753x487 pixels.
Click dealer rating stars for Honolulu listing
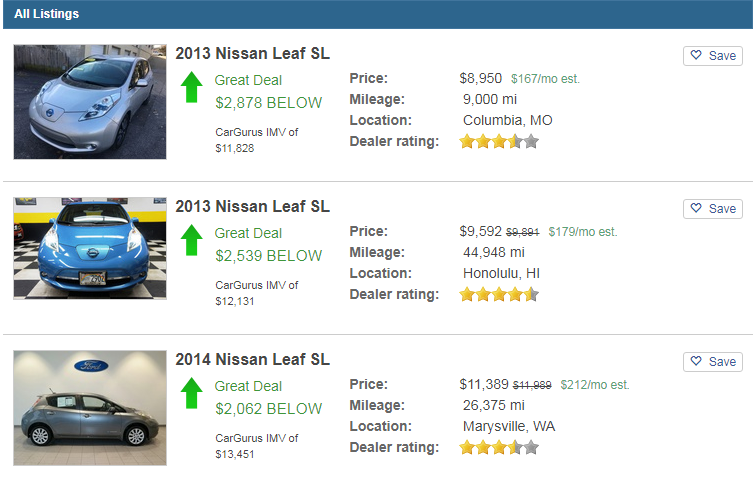click(x=498, y=295)
